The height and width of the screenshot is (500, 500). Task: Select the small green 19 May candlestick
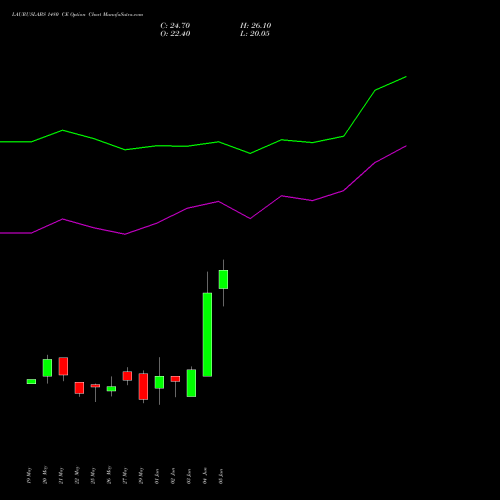click(x=31, y=381)
